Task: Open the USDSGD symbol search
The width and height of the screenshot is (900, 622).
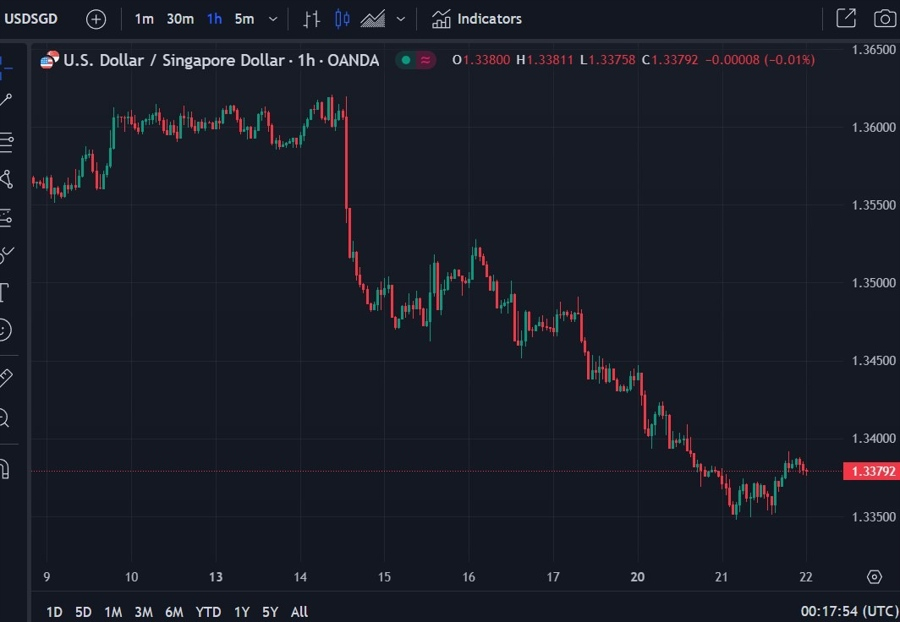Action: point(31,19)
